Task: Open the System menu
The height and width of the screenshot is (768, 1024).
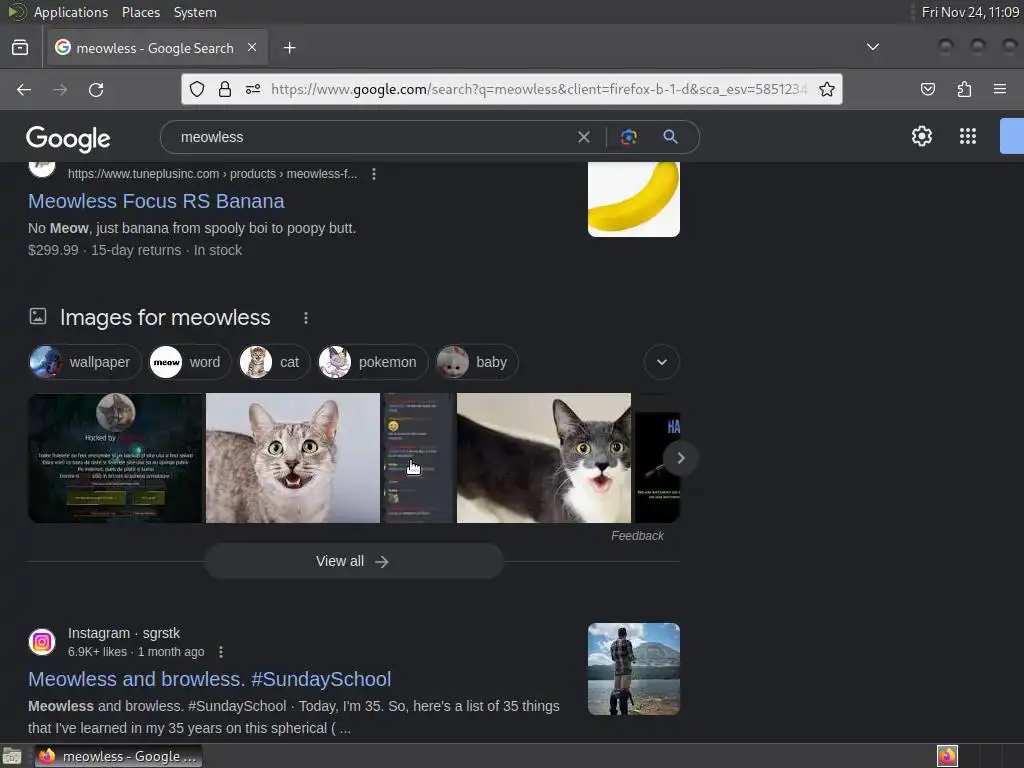Action: (195, 12)
